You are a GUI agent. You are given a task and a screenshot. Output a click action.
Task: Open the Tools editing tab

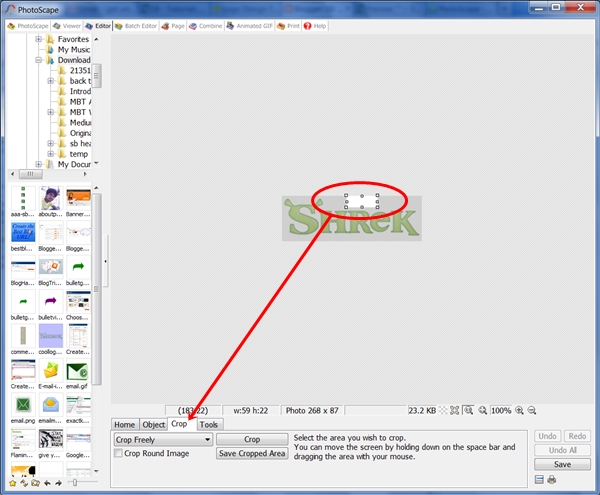coord(209,425)
